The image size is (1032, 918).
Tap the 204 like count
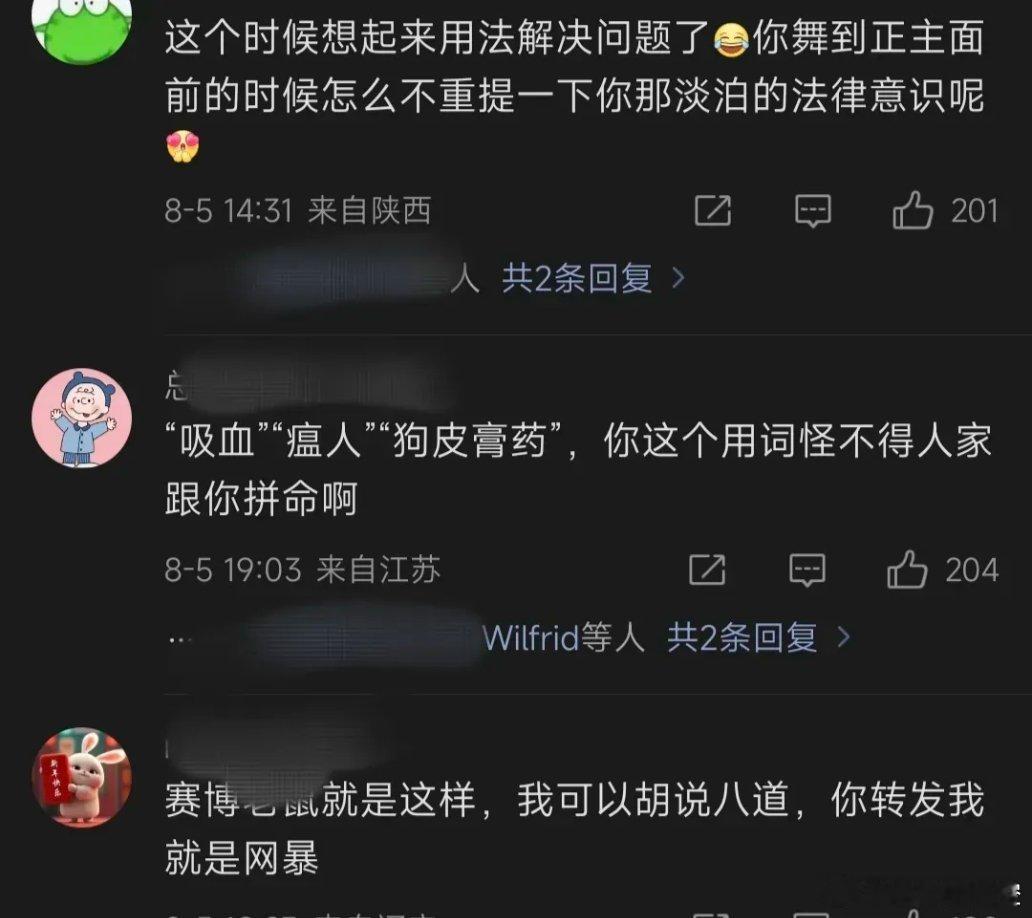click(972, 570)
